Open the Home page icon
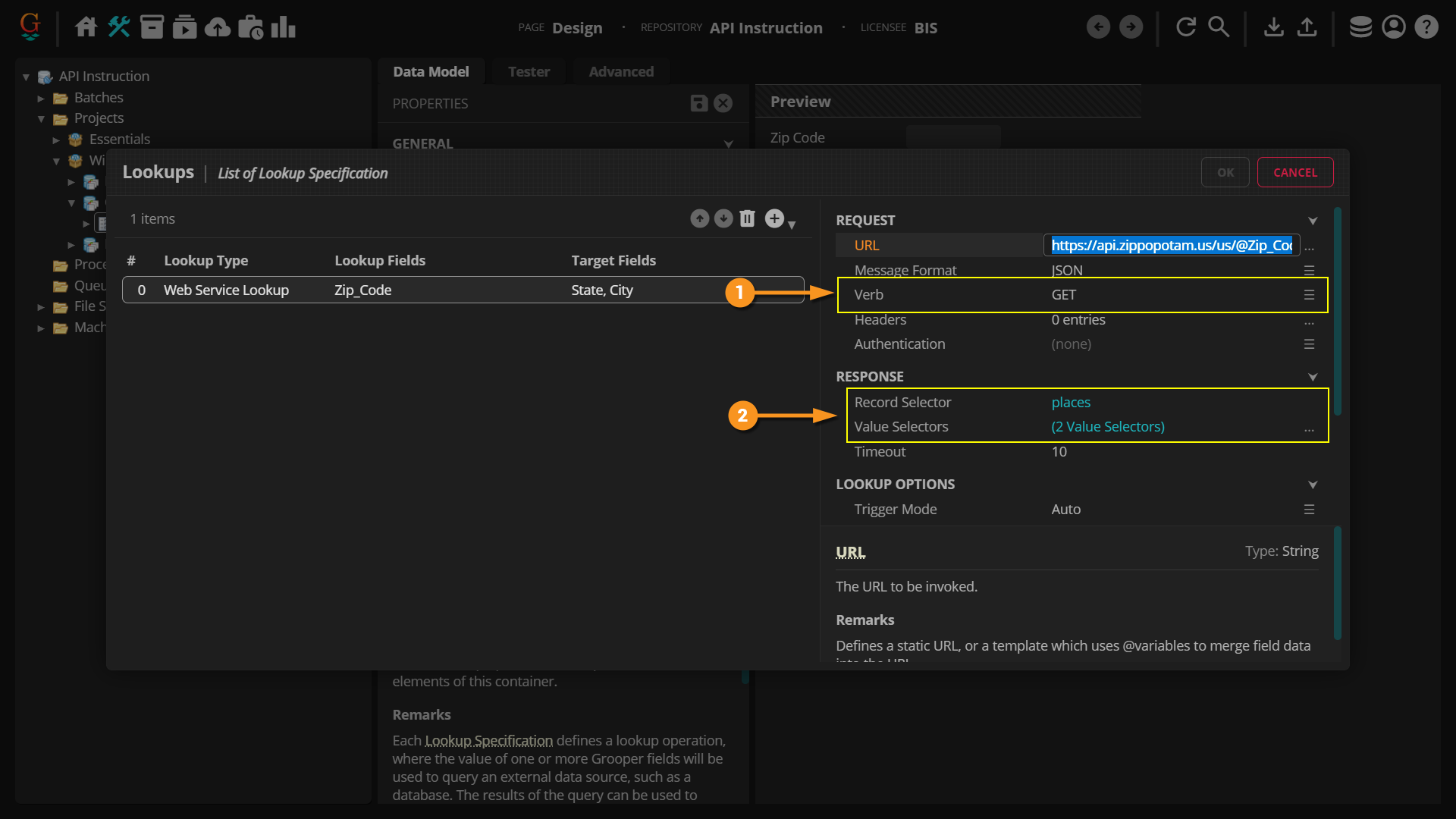The width and height of the screenshot is (1456, 819). pyautogui.click(x=86, y=27)
